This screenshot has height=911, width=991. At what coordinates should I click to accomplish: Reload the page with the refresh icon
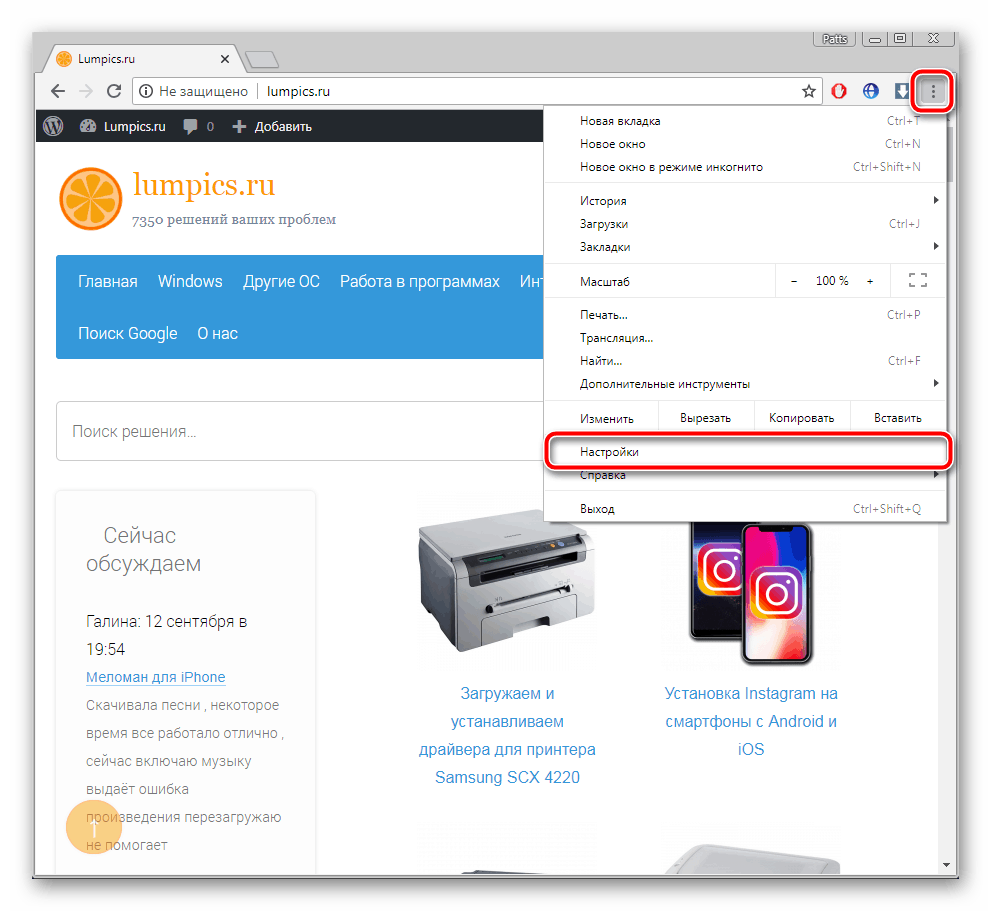tap(114, 91)
